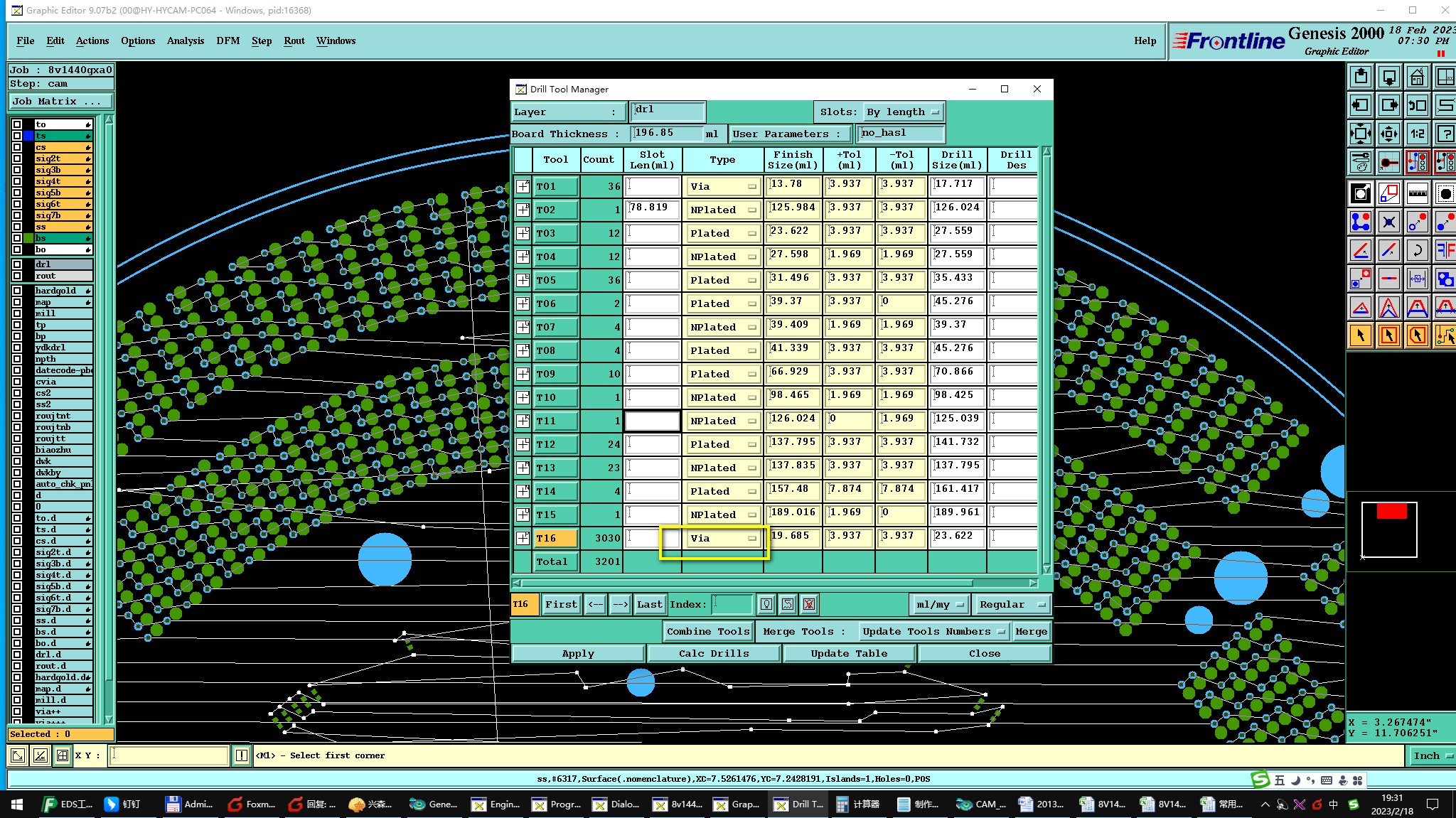Click the previous zoom (undo view) icon
Screen dimensions: 1456x818
[1417, 105]
